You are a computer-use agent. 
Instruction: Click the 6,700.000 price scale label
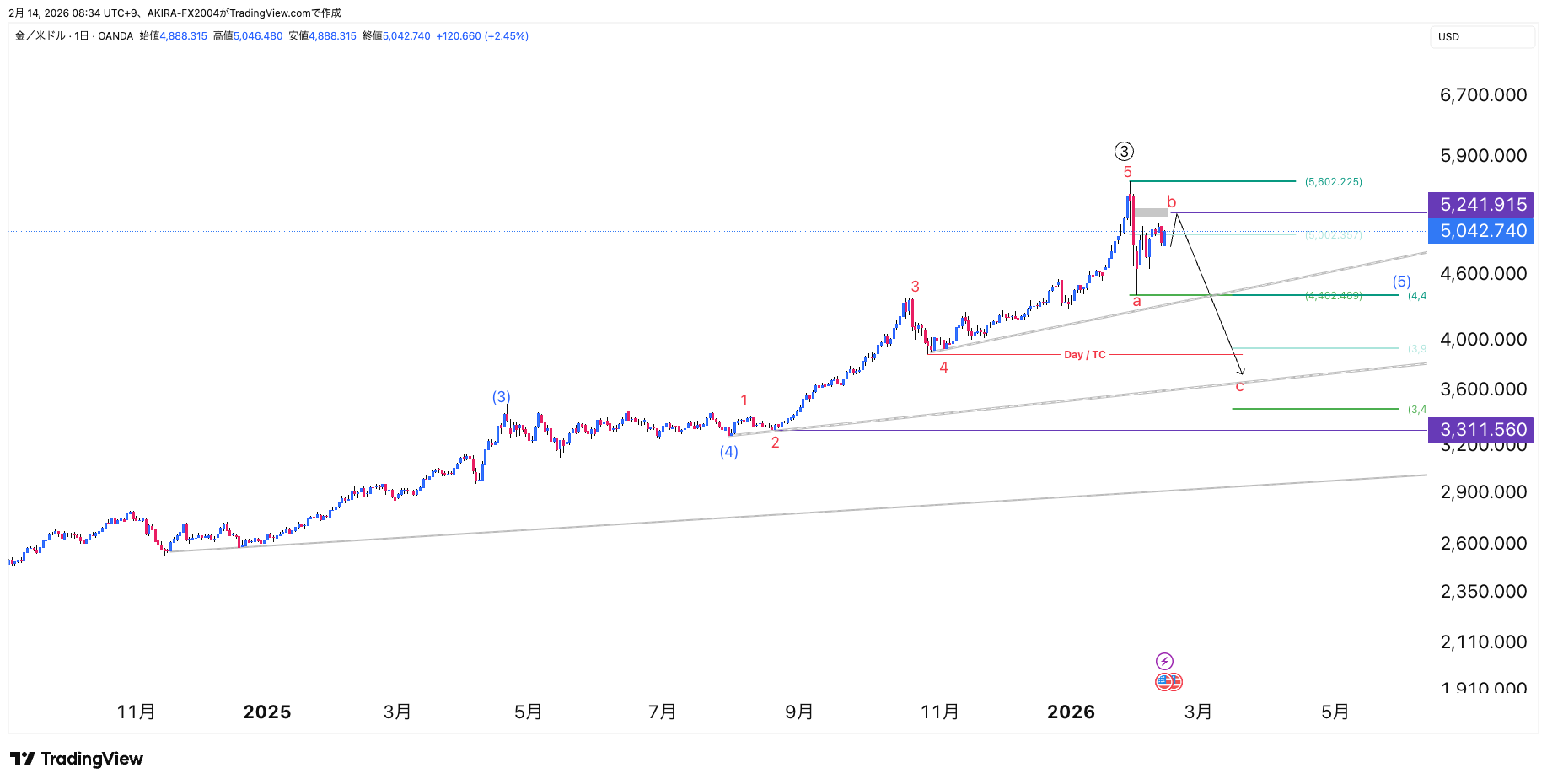point(1483,95)
